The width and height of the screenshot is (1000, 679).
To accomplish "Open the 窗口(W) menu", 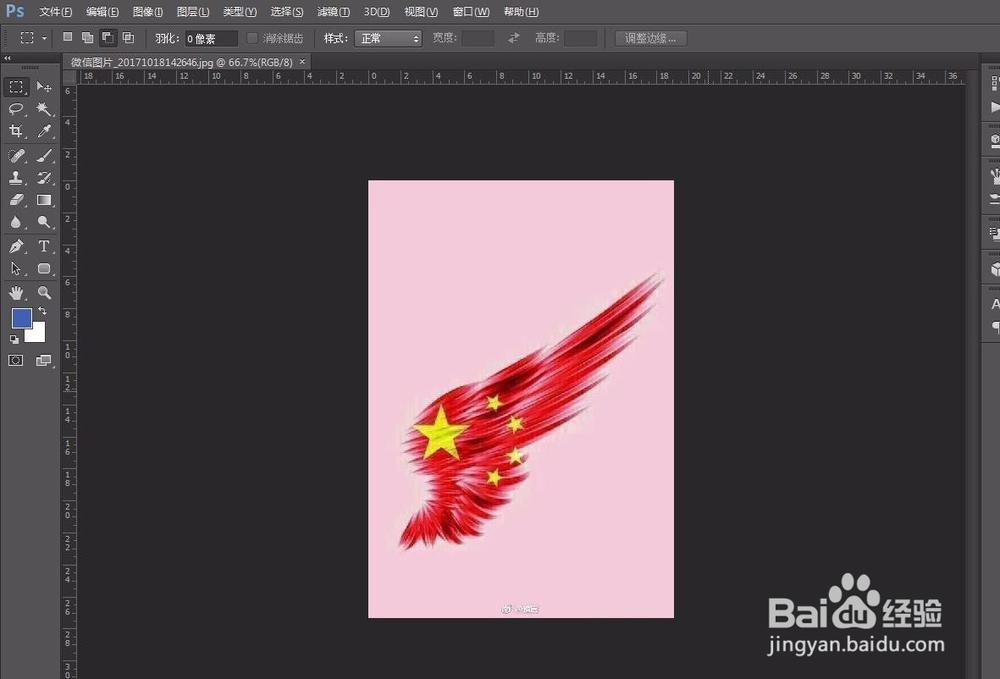I will 471,12.
